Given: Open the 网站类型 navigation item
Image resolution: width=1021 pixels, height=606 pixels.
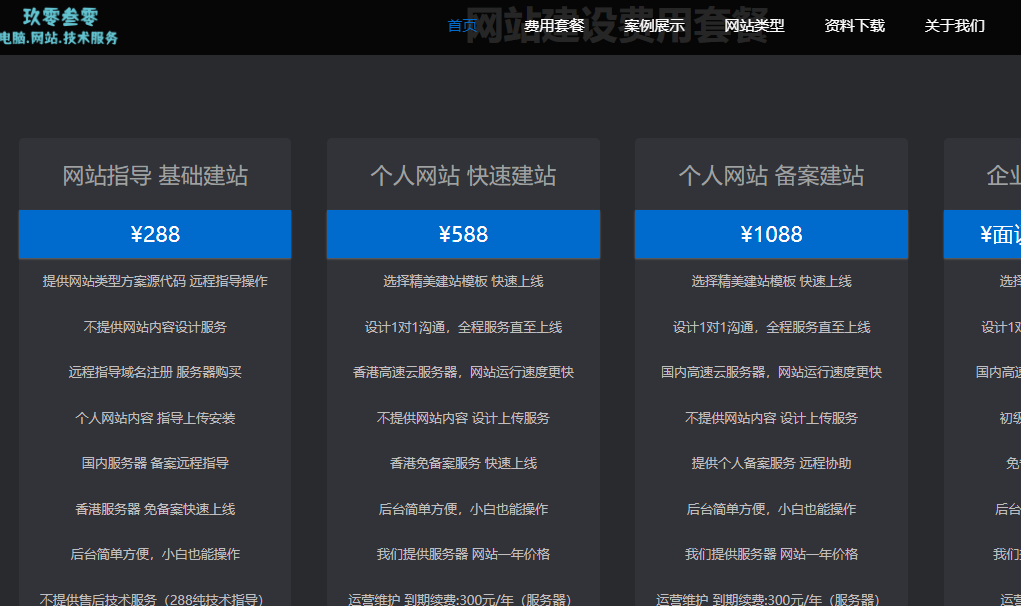Looking at the screenshot, I should 751,26.
